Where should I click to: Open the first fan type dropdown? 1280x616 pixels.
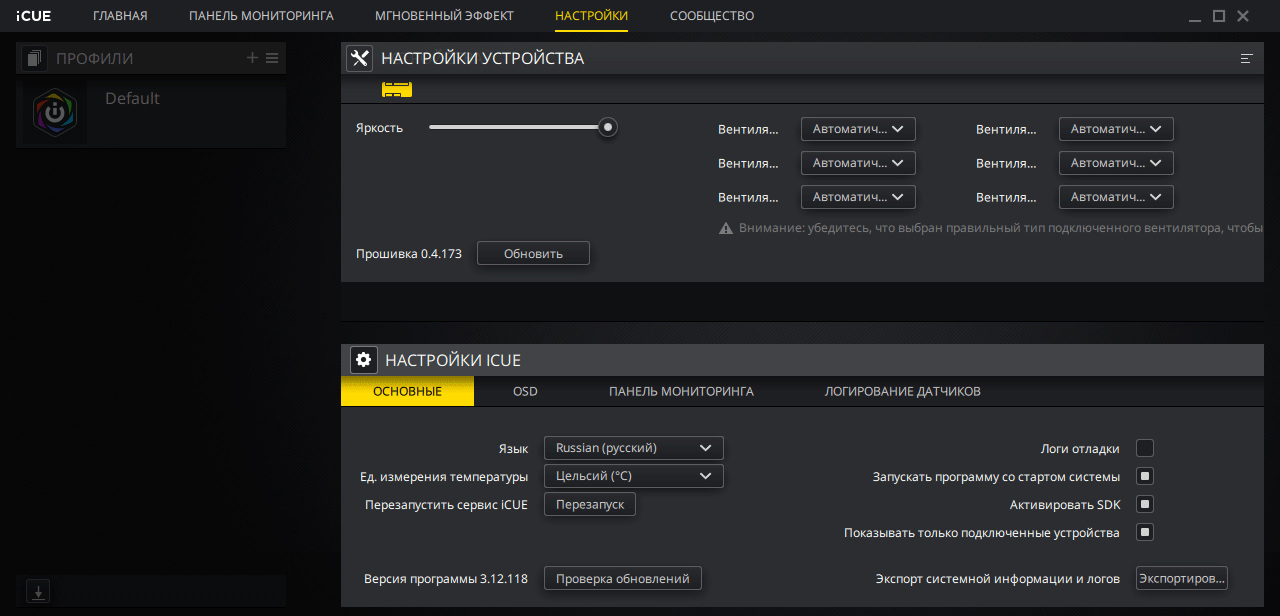[x=858, y=129]
